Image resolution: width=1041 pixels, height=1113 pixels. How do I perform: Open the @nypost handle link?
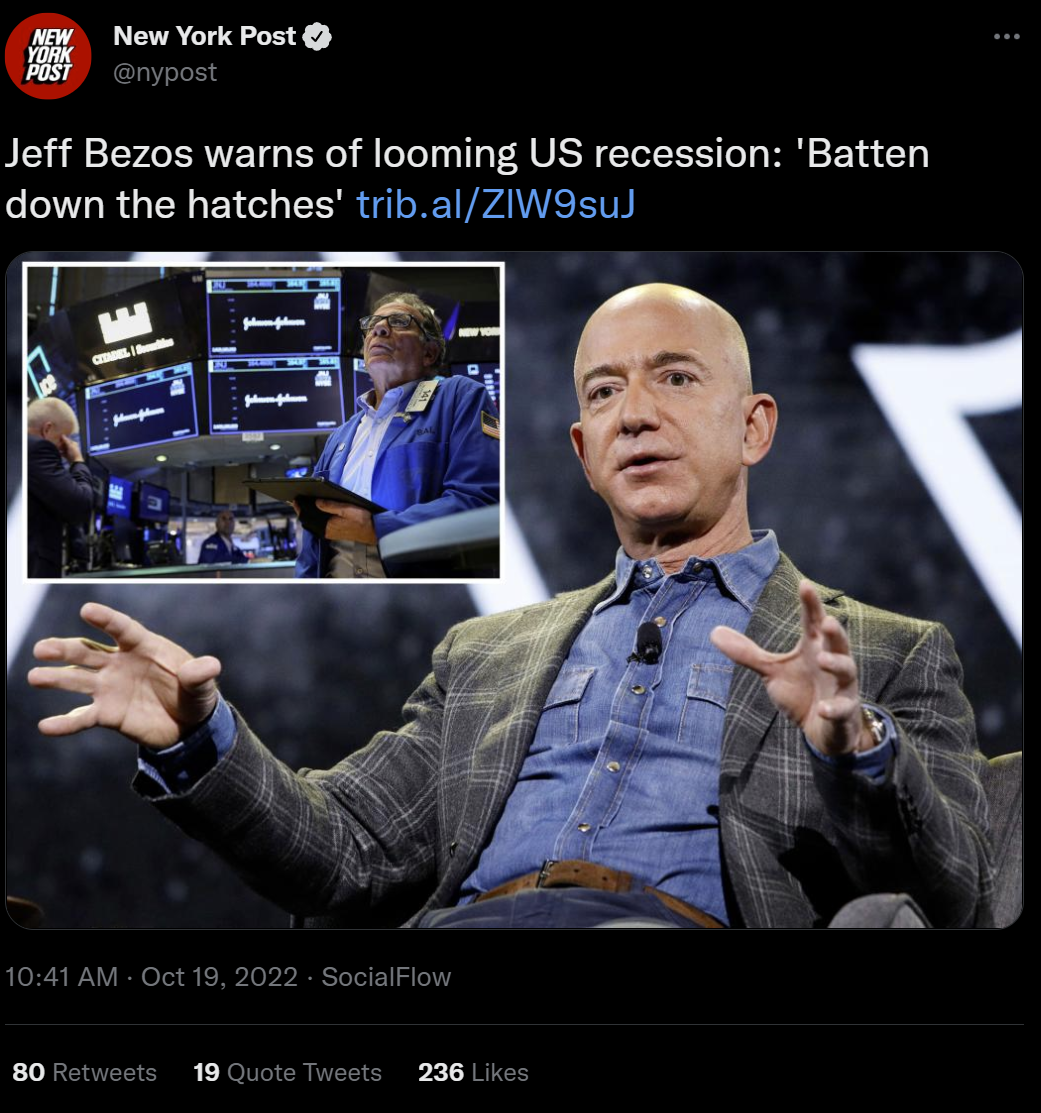point(165,72)
